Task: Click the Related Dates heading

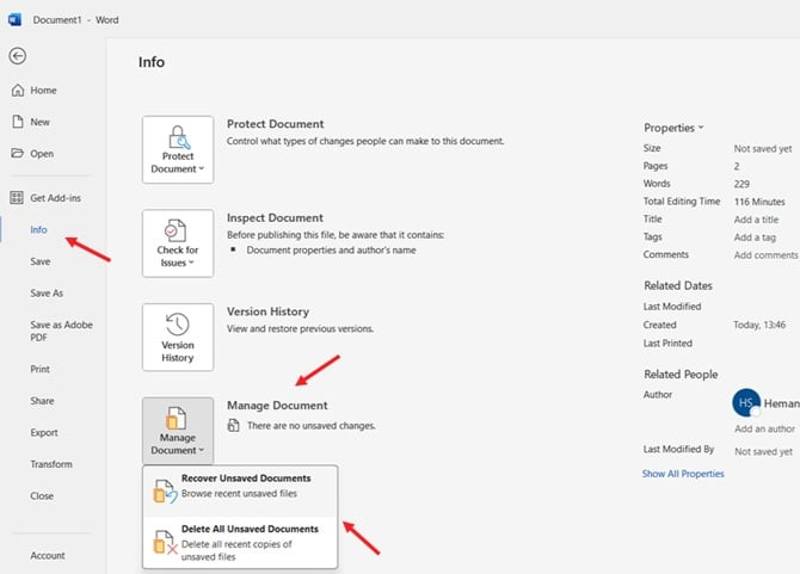Action: coord(678,286)
